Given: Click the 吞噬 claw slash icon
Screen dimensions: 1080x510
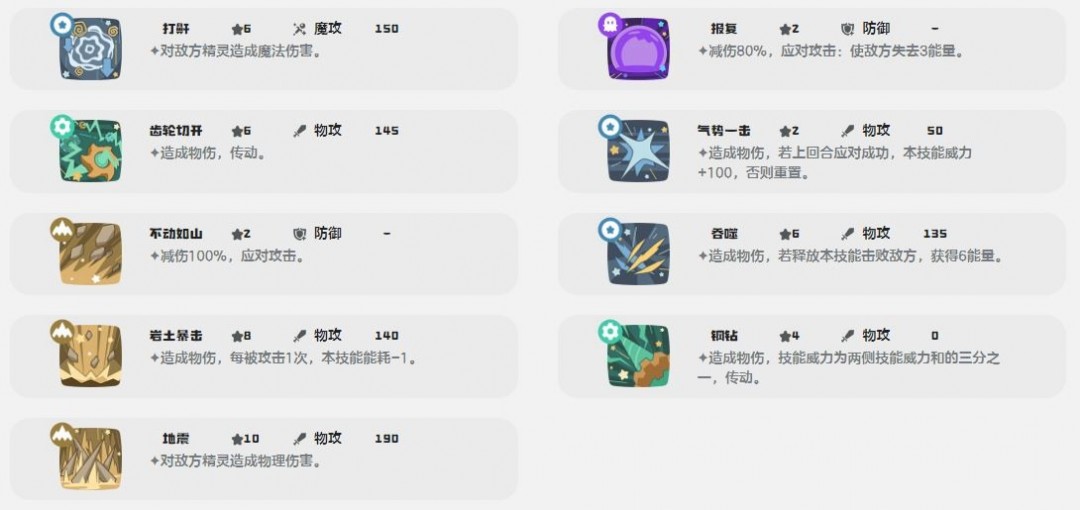Looking at the screenshot, I should coord(638,254).
